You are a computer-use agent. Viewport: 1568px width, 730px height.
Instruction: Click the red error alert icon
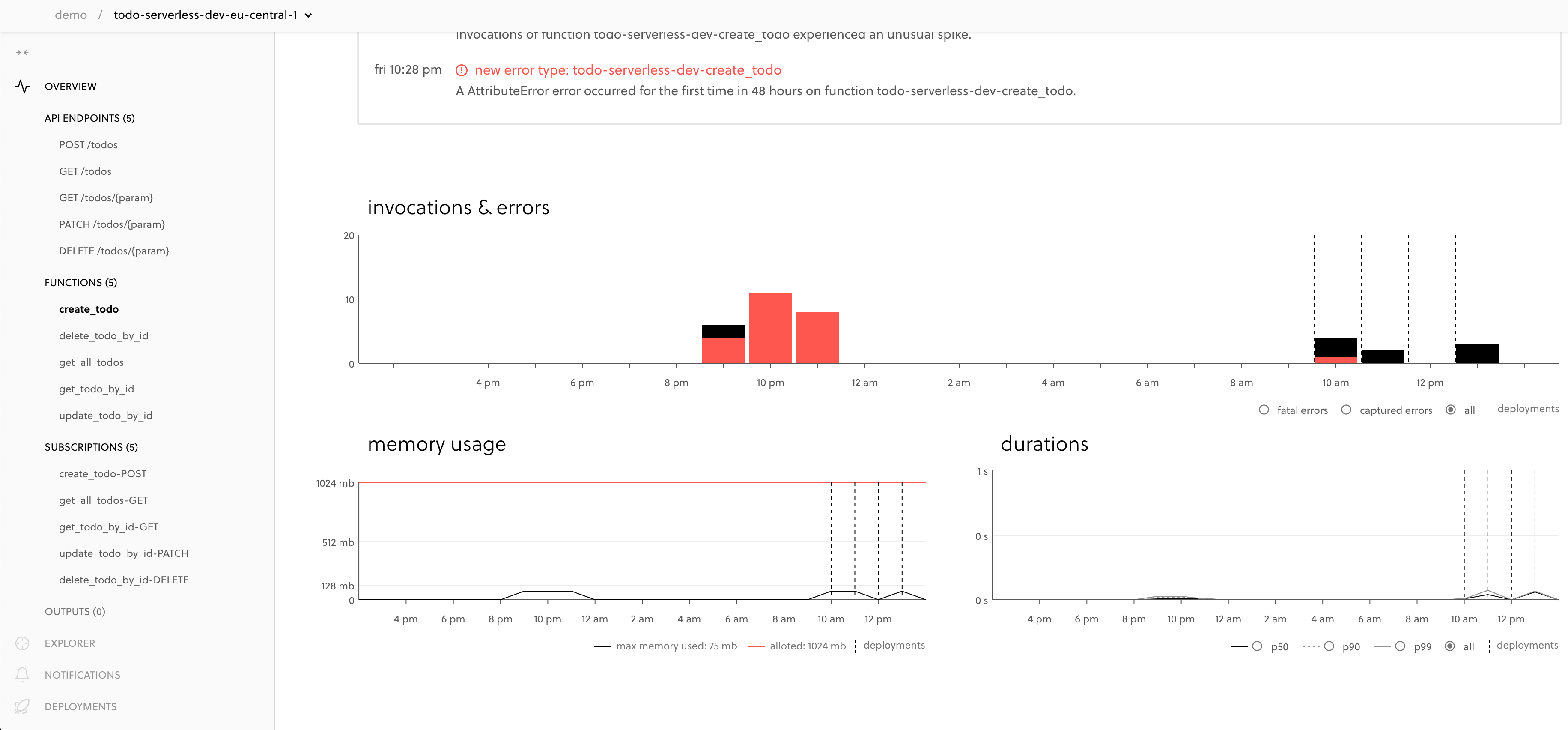[x=462, y=71]
